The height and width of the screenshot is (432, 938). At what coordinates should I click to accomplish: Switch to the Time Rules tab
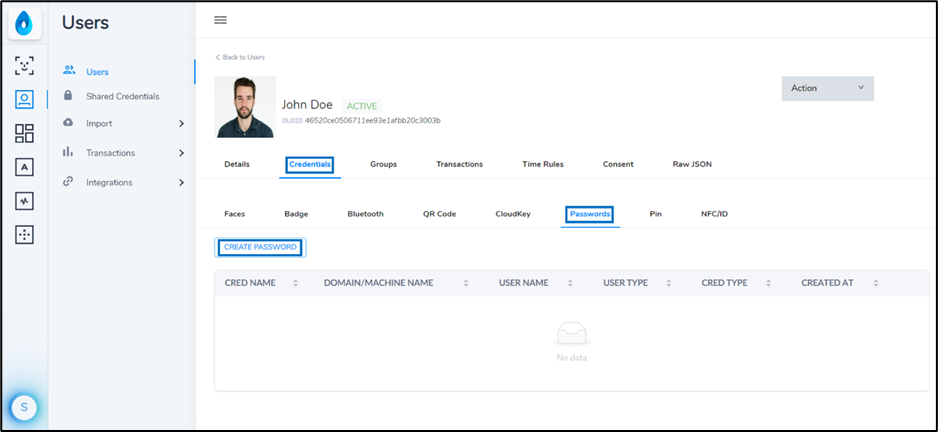543,164
